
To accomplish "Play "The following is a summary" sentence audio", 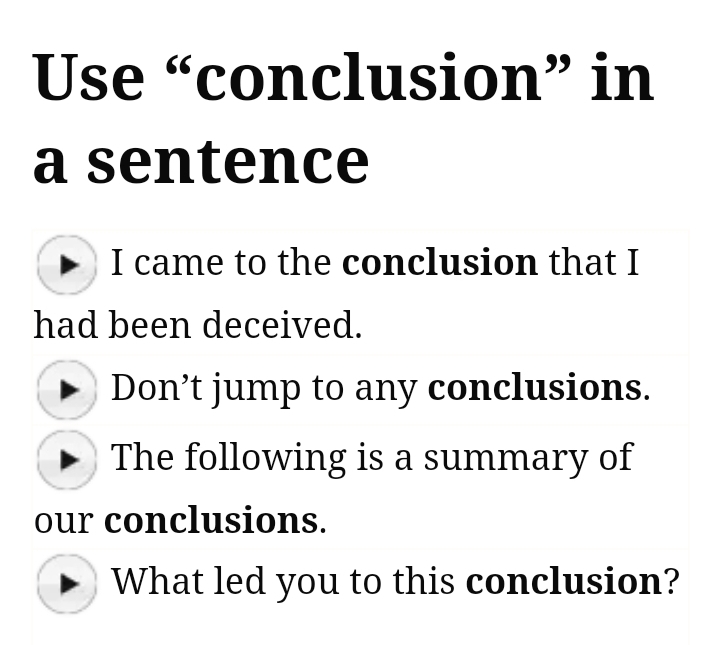I will 67,458.
